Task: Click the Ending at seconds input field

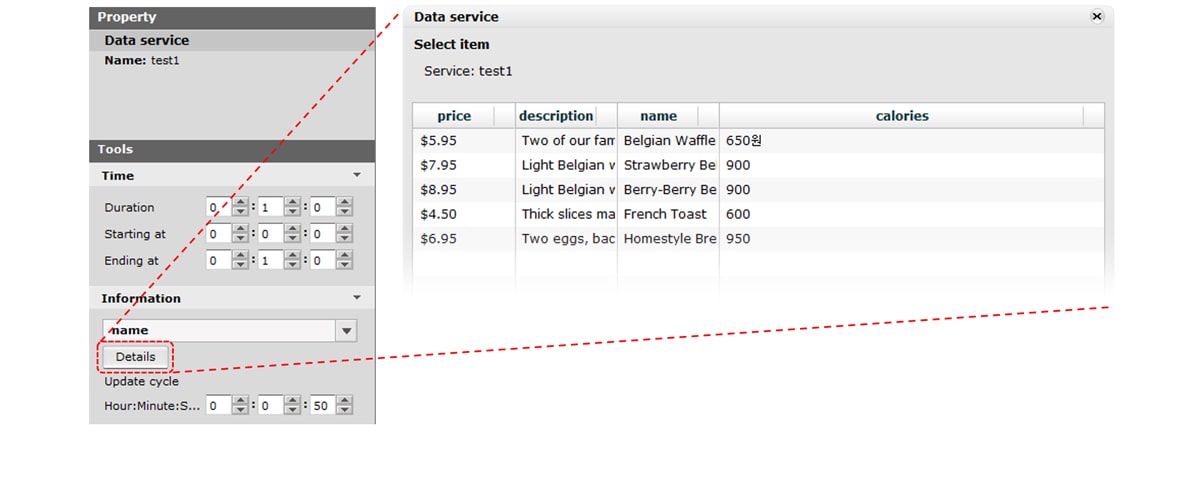Action: click(x=322, y=261)
